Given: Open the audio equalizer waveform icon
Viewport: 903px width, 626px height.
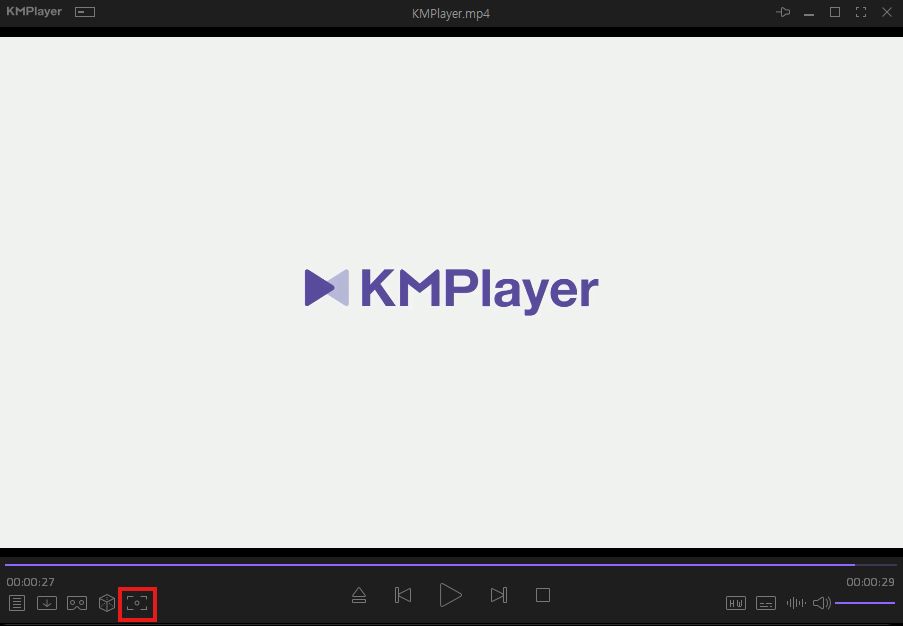Looking at the screenshot, I should click(796, 603).
